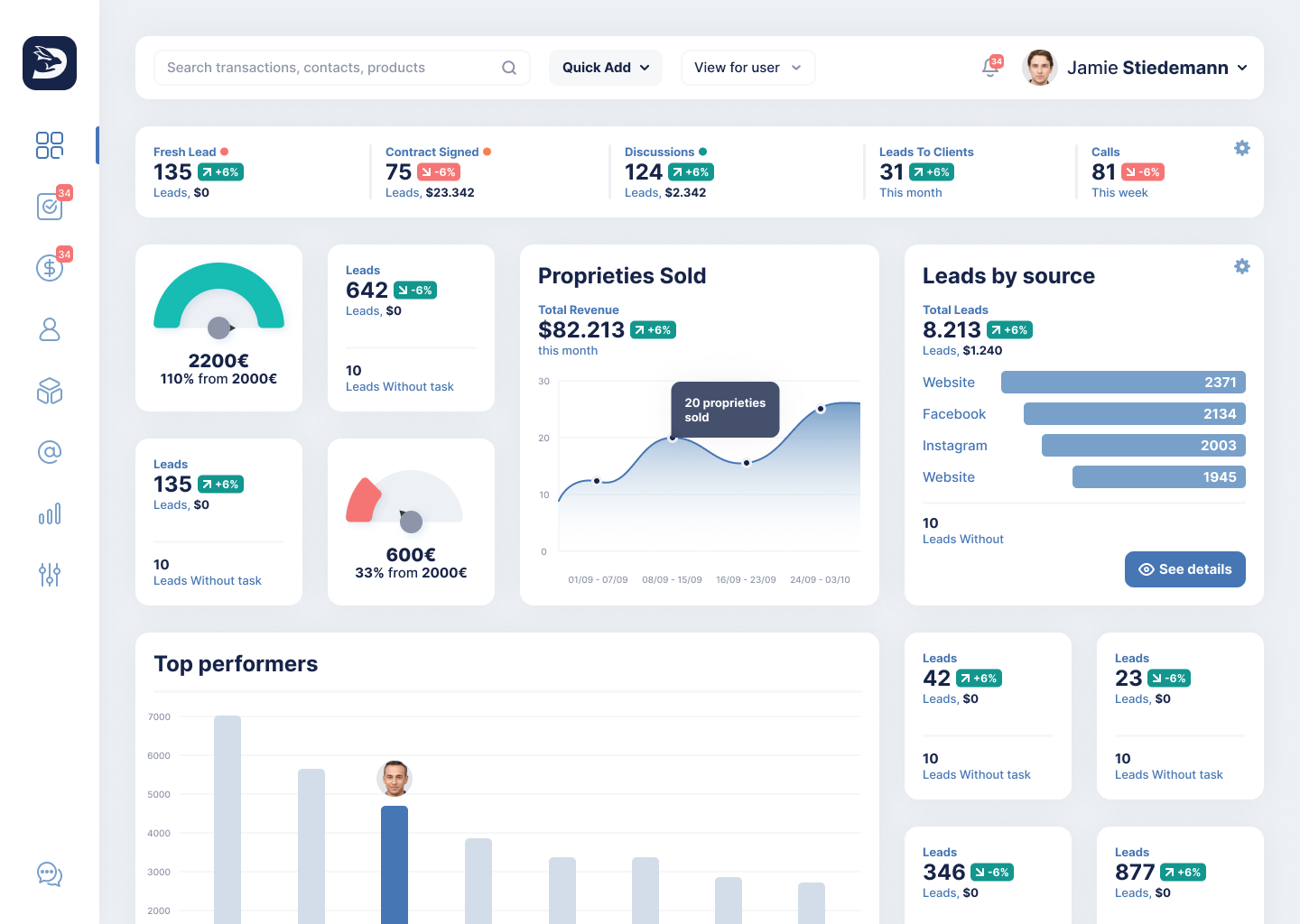This screenshot has width=1300, height=924.
Task: Click the chart point for 16/09 - 23/09
Action: coord(747,463)
